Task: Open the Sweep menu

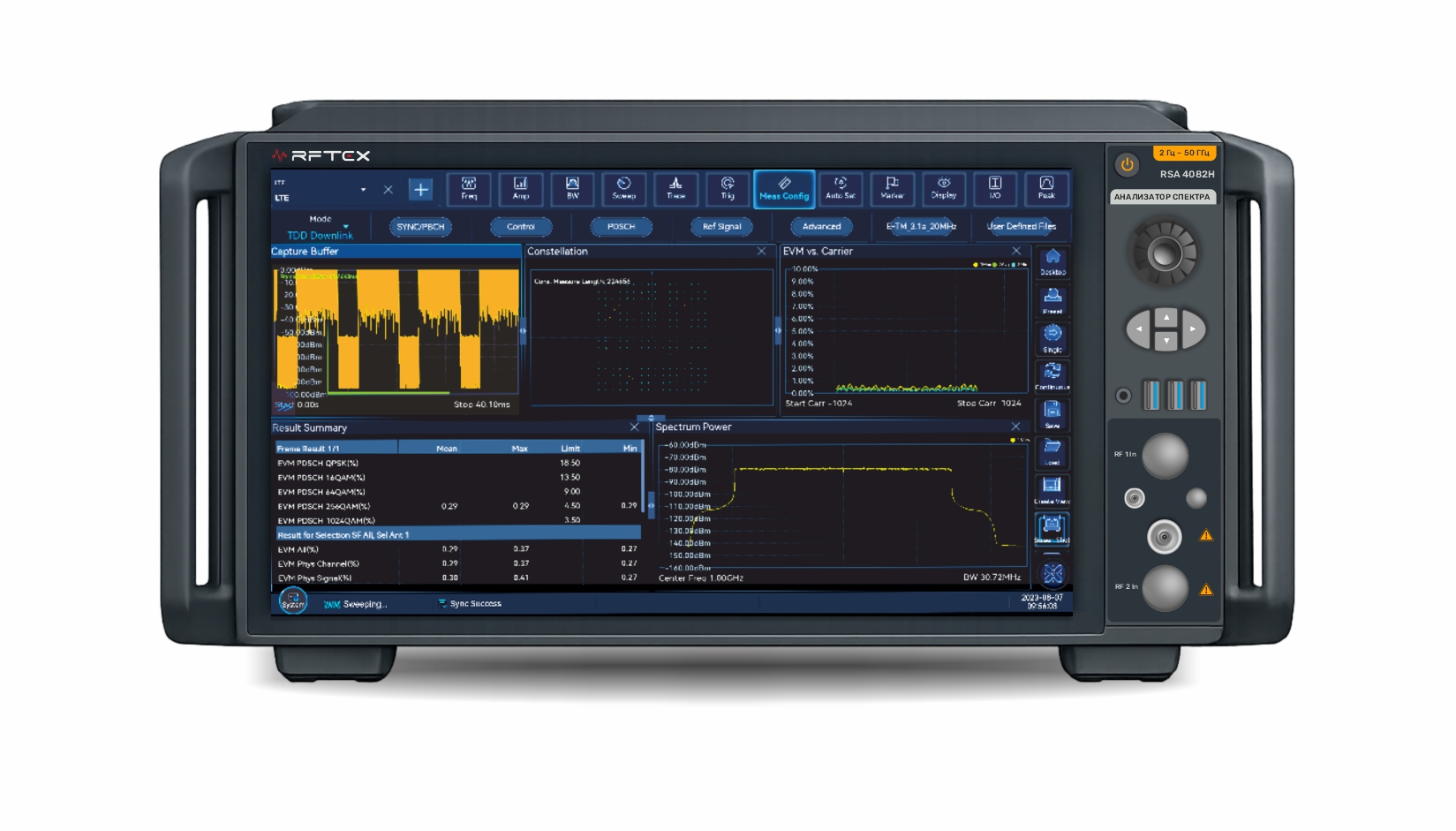Action: point(624,188)
